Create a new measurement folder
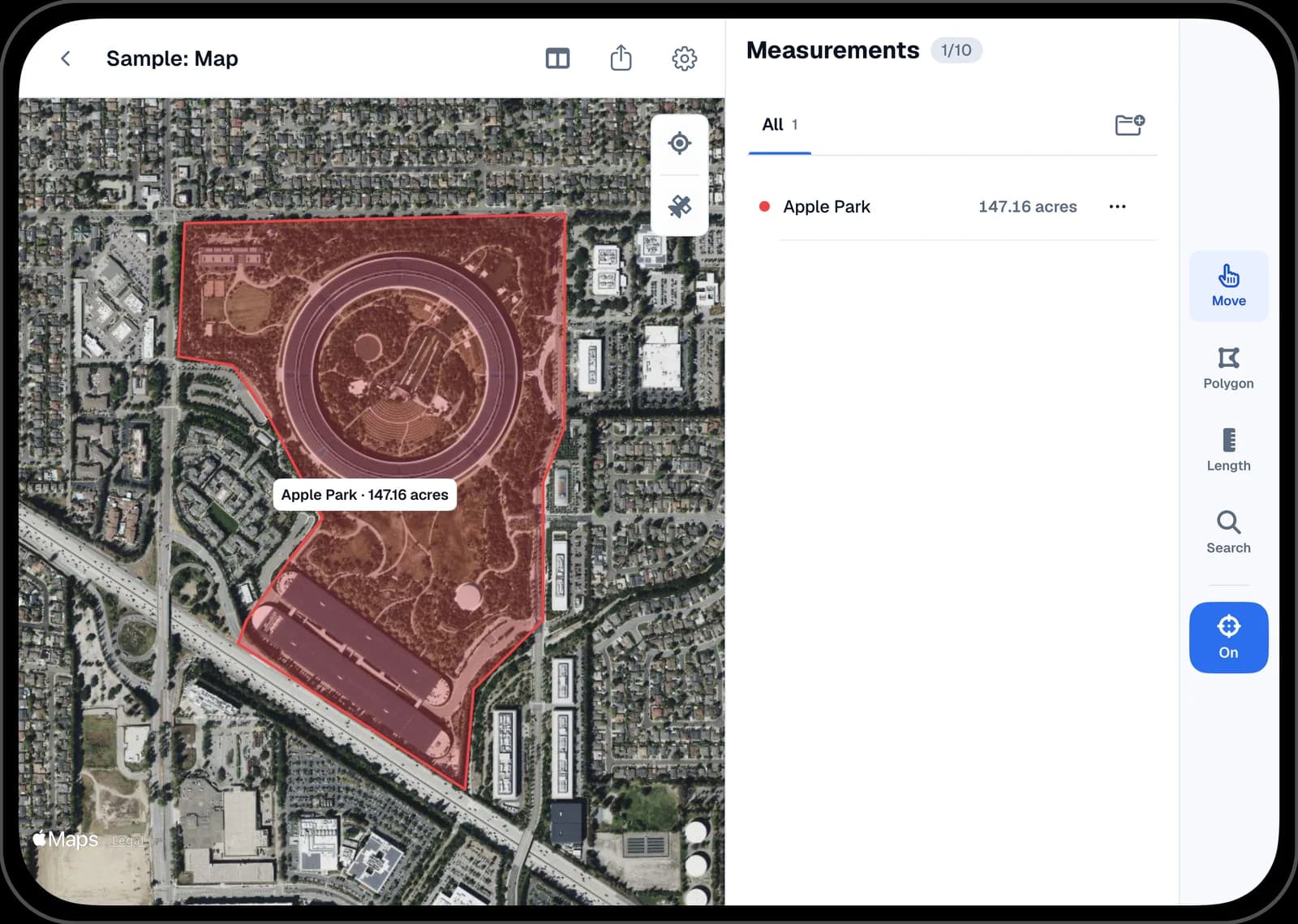This screenshot has width=1298, height=924. [x=1129, y=125]
